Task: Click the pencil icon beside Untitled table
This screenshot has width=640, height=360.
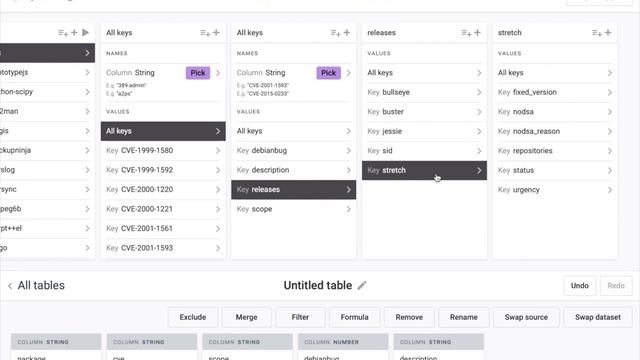Action: [x=362, y=285]
